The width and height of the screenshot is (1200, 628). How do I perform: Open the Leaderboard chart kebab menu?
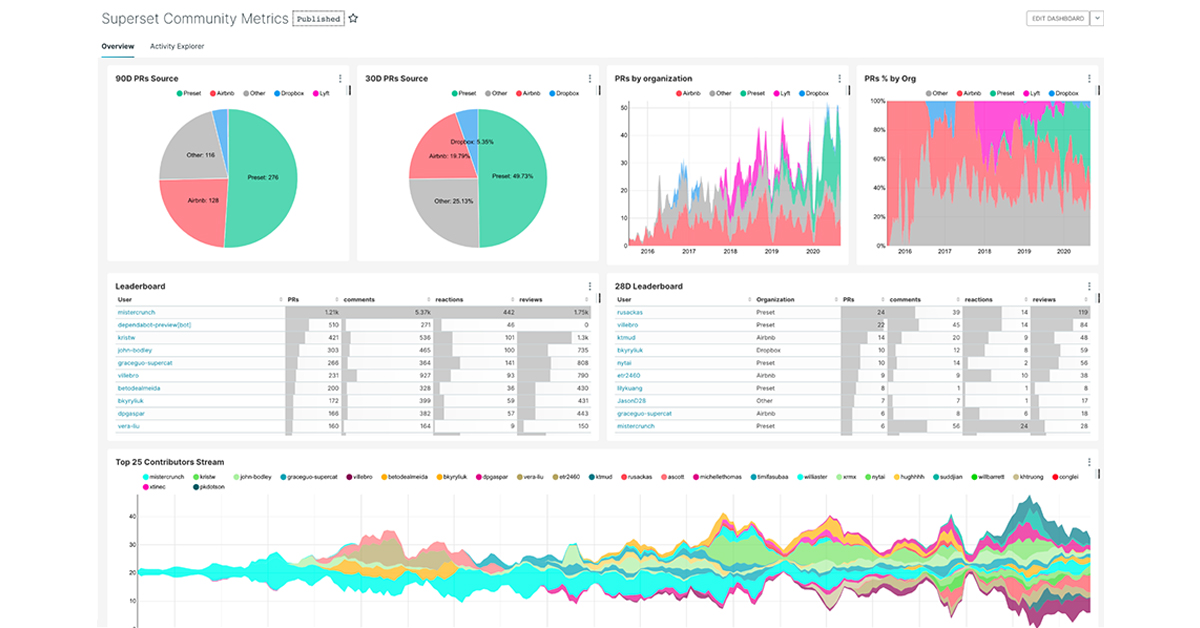click(x=590, y=286)
